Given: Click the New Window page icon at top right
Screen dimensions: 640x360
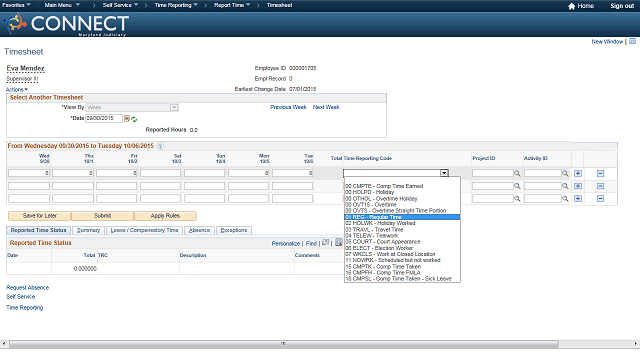Looking at the screenshot, I should (x=632, y=41).
